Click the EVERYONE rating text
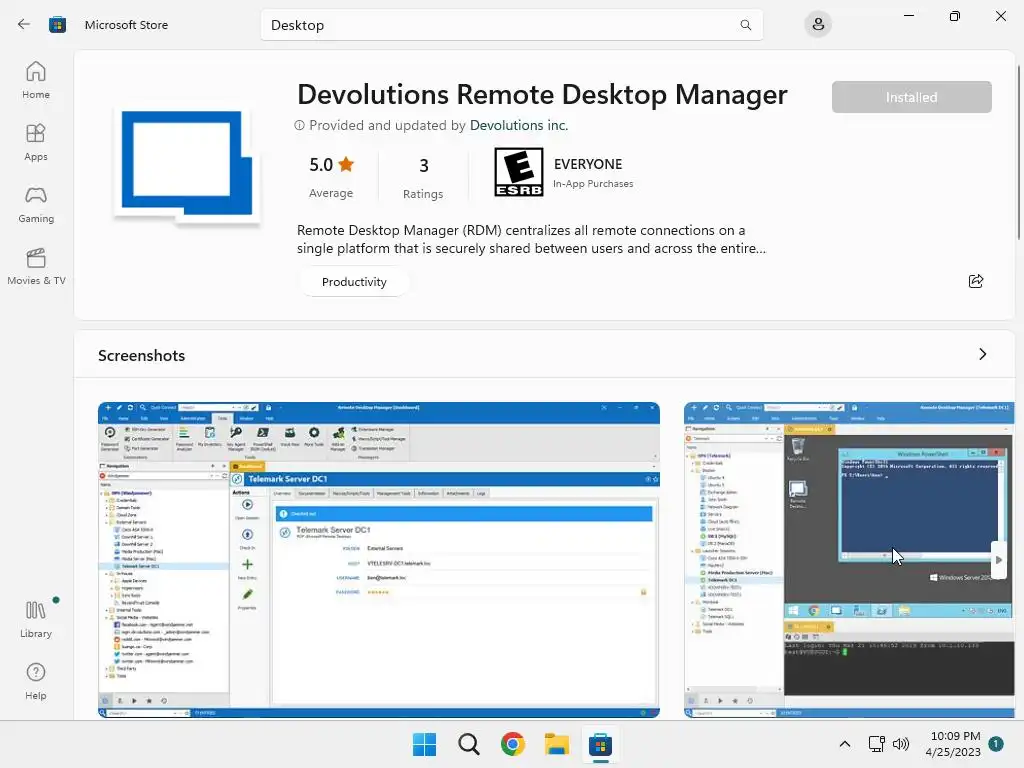 (x=588, y=165)
